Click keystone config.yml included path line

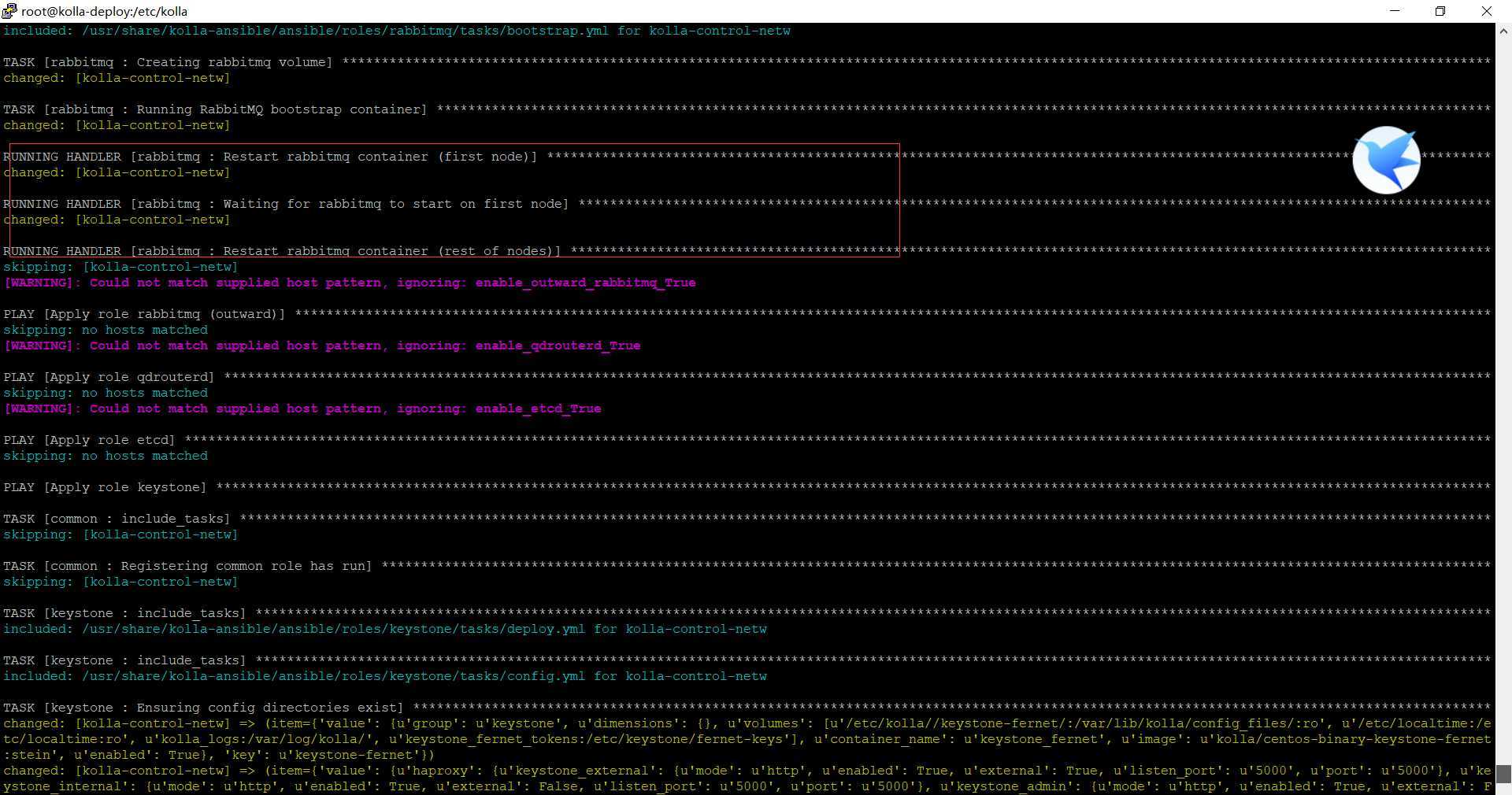pyautogui.click(x=385, y=676)
